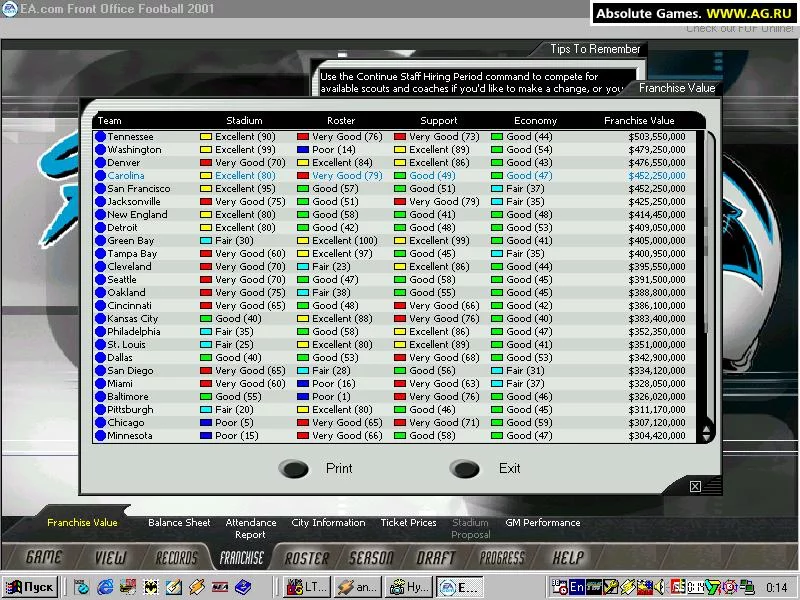Image resolution: width=800 pixels, height=600 pixels.
Task: Select the blue circle next to Minnesota
Action: 101,436
